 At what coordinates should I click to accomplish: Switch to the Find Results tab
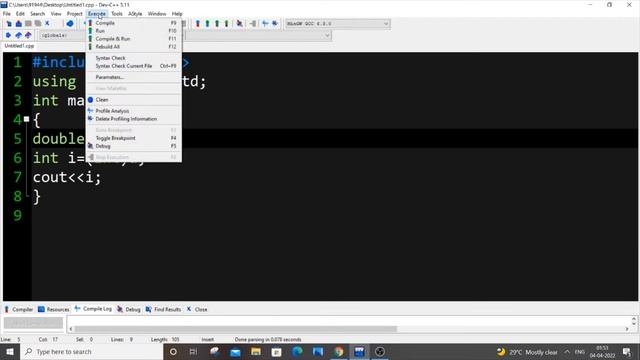(163, 309)
